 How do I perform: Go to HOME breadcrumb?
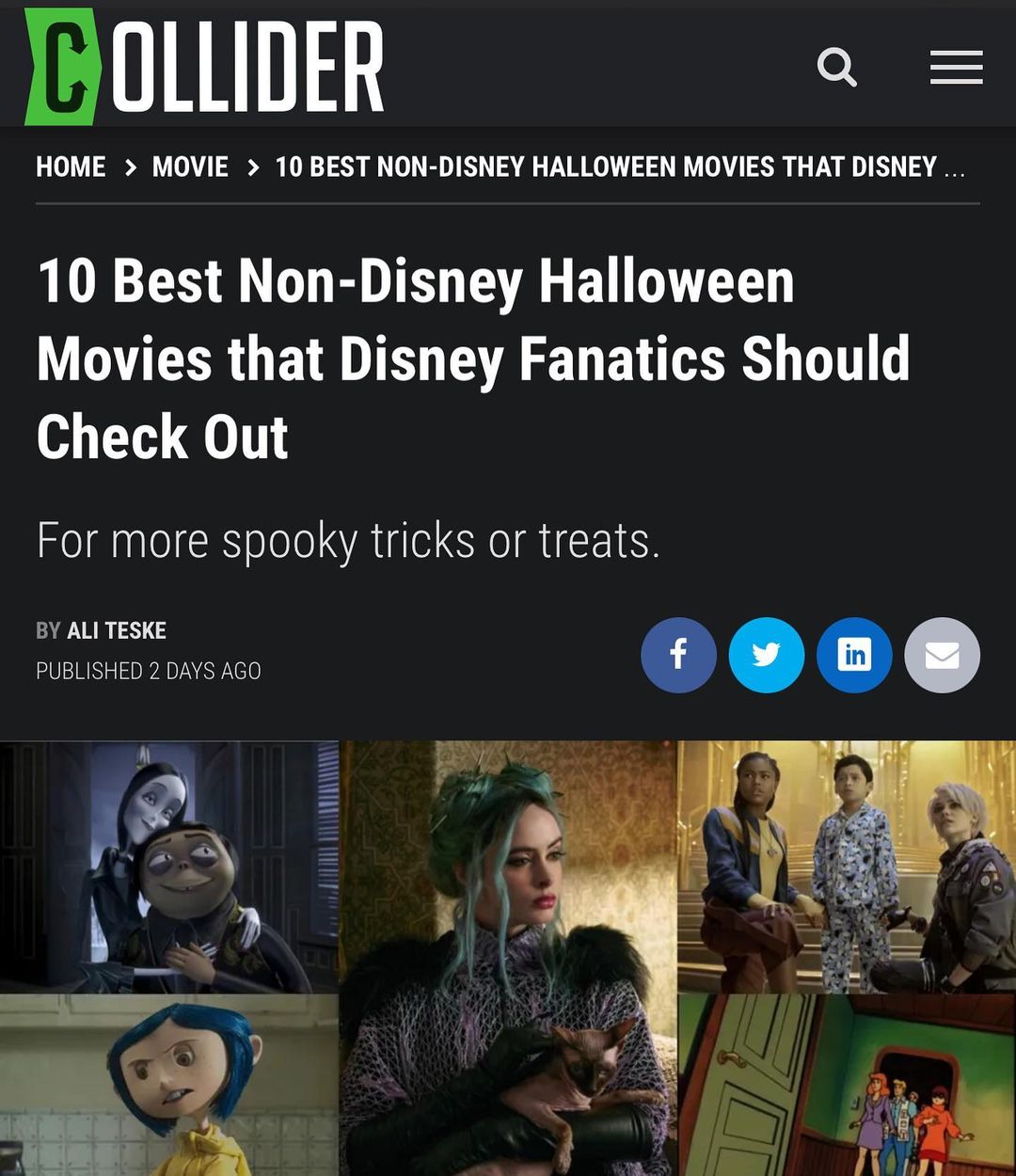click(x=71, y=167)
